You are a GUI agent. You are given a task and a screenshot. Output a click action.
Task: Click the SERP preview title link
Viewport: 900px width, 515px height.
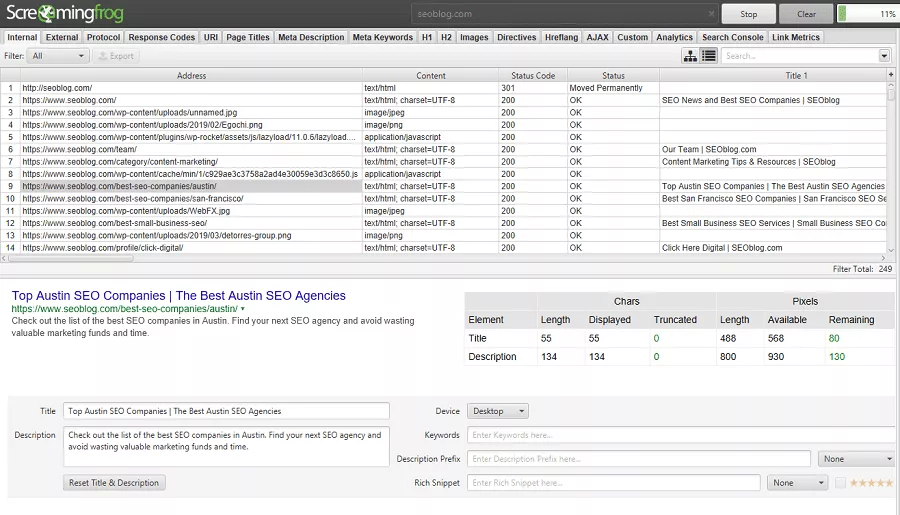click(x=179, y=296)
